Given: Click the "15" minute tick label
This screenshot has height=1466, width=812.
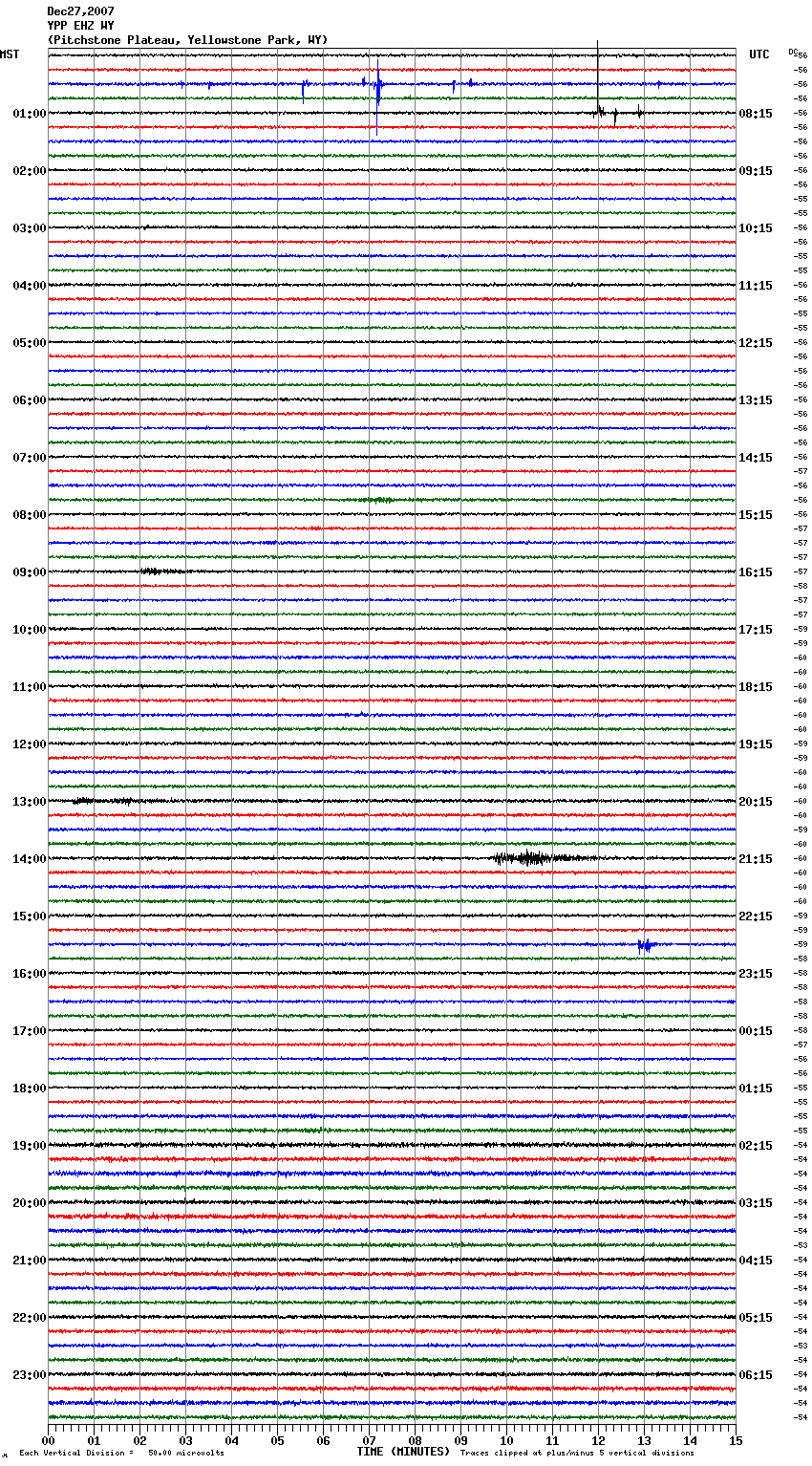Looking at the screenshot, I should click(x=736, y=1440).
